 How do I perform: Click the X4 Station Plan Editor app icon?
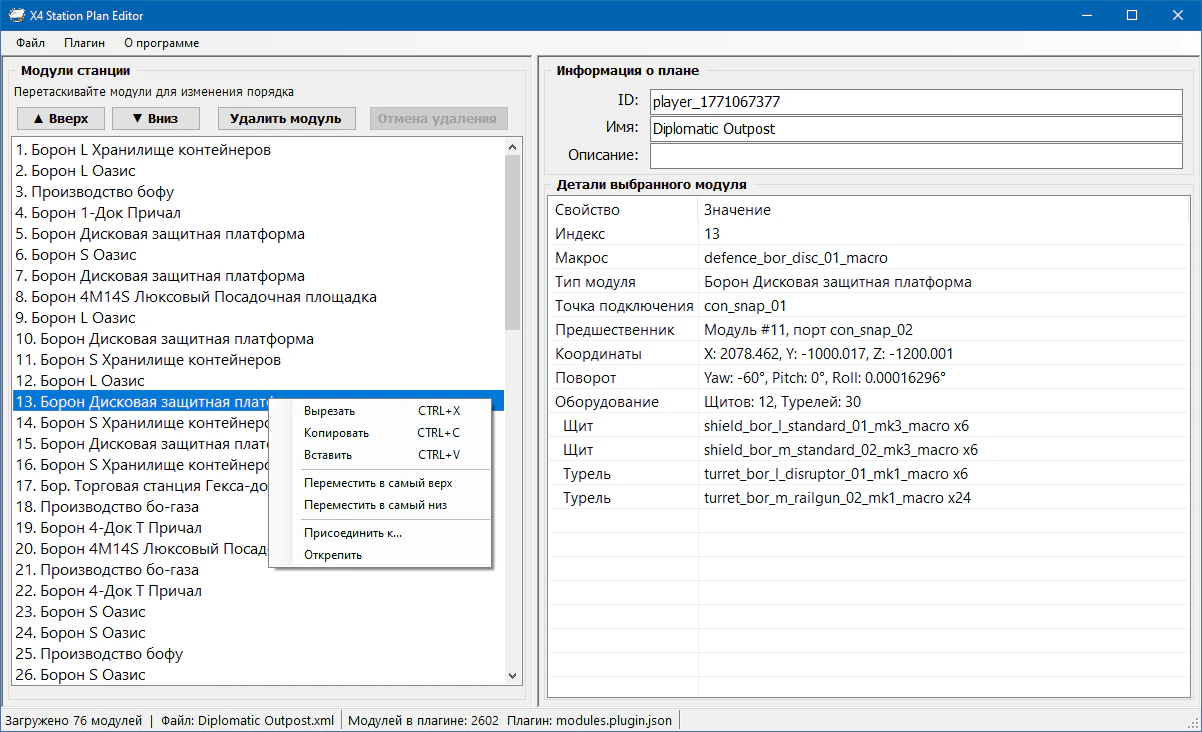17,15
